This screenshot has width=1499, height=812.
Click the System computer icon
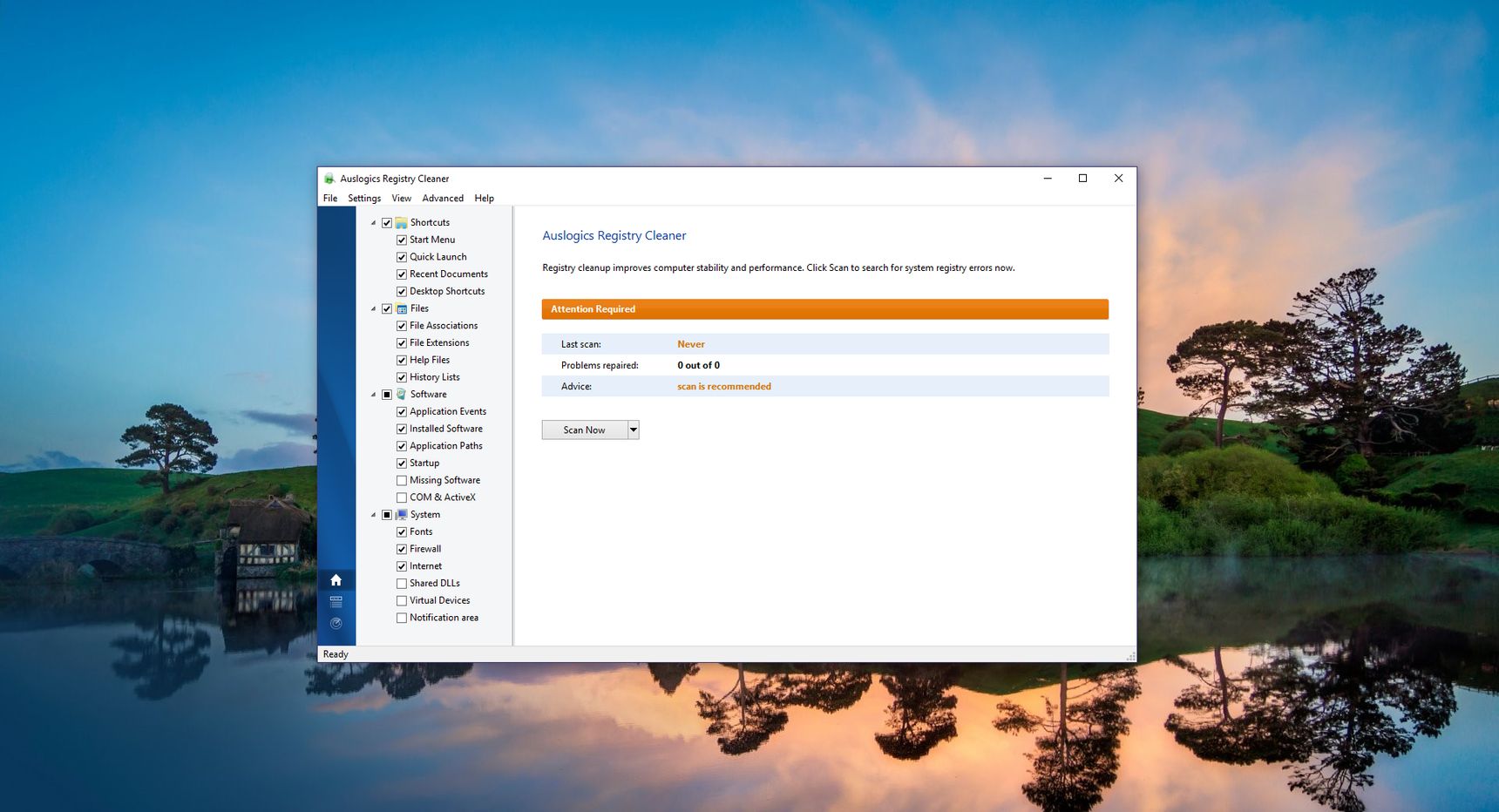pos(402,515)
